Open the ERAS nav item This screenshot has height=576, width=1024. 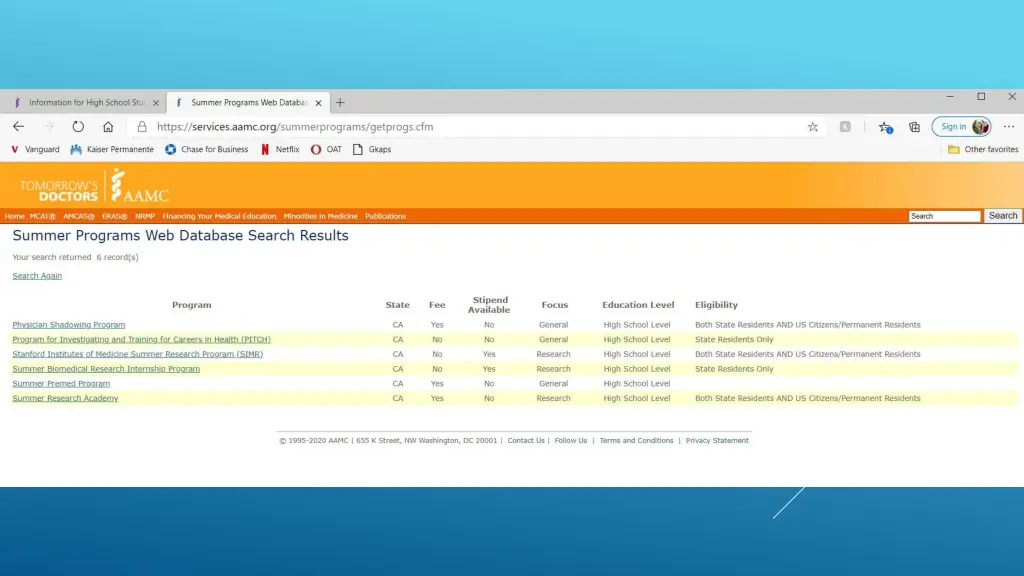(114, 216)
